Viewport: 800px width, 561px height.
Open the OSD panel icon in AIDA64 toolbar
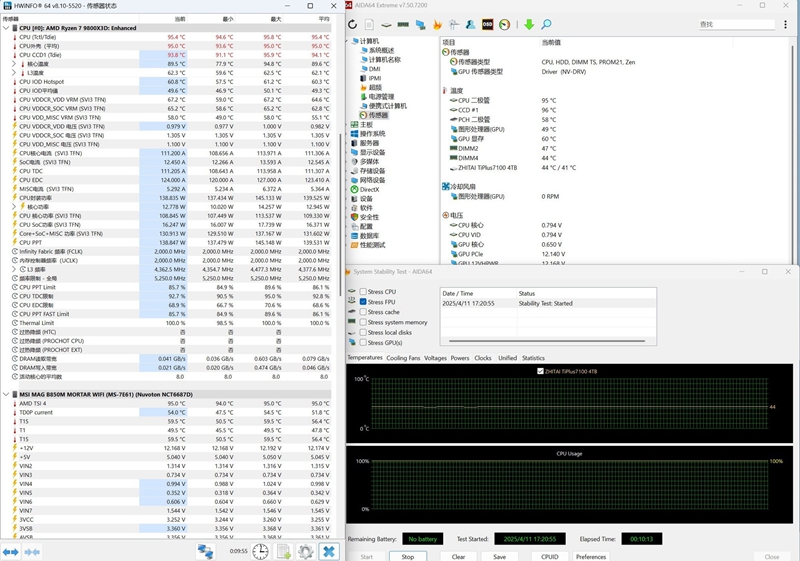coord(487,24)
